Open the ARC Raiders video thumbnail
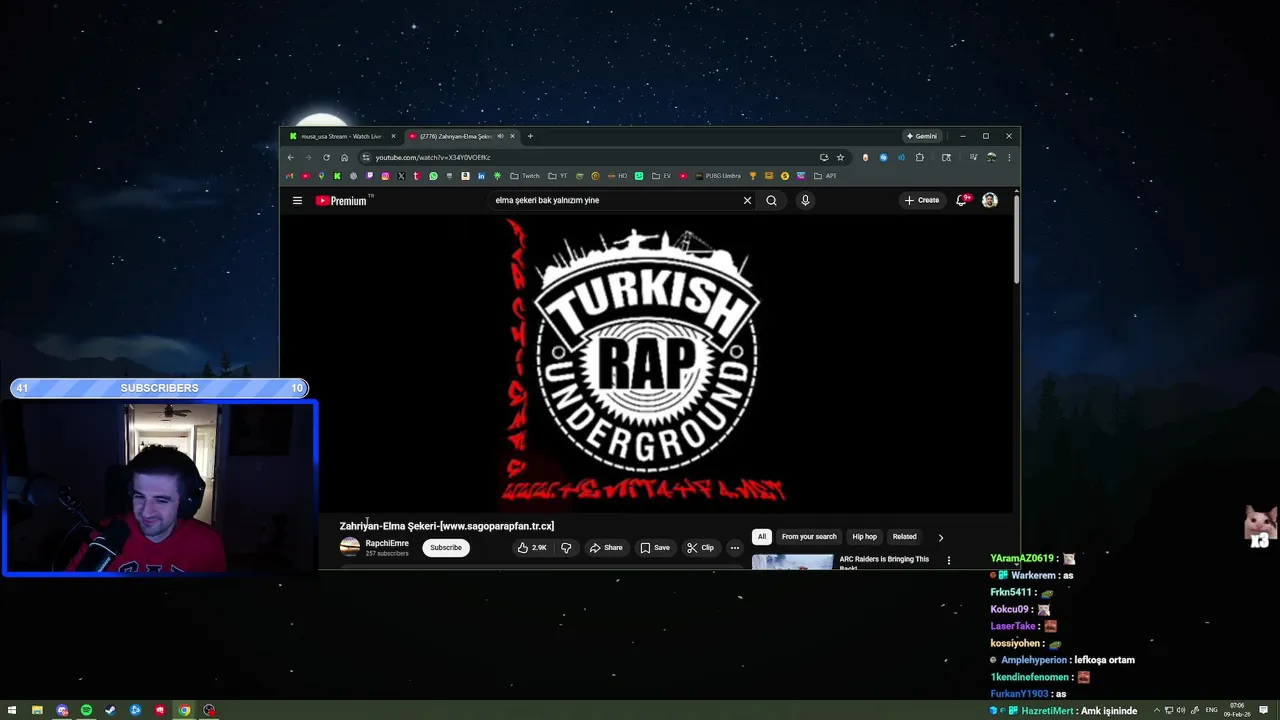The width and height of the screenshot is (1280, 720). point(792,562)
